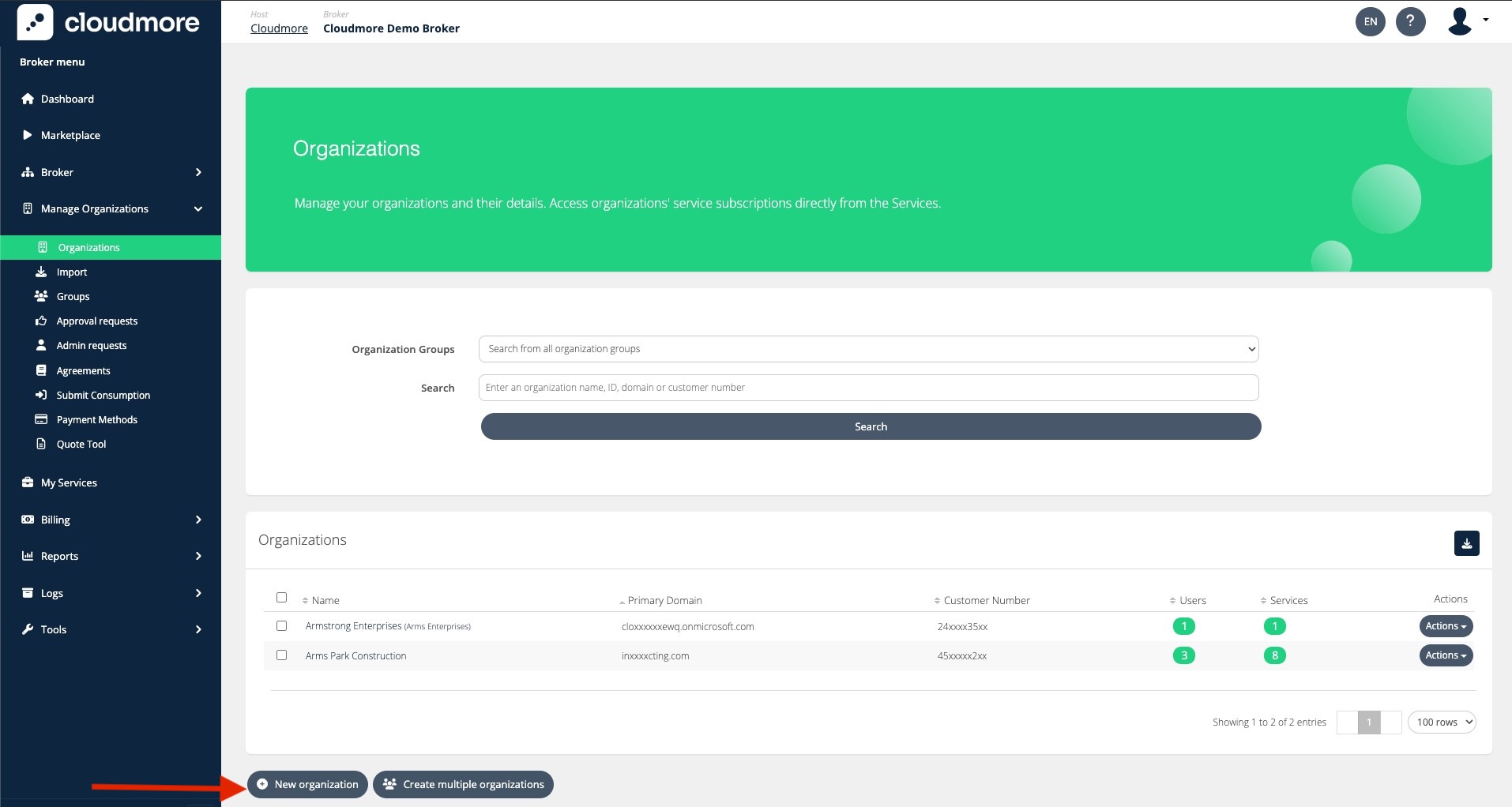
Task: Open the help question mark icon
Action: (1410, 21)
